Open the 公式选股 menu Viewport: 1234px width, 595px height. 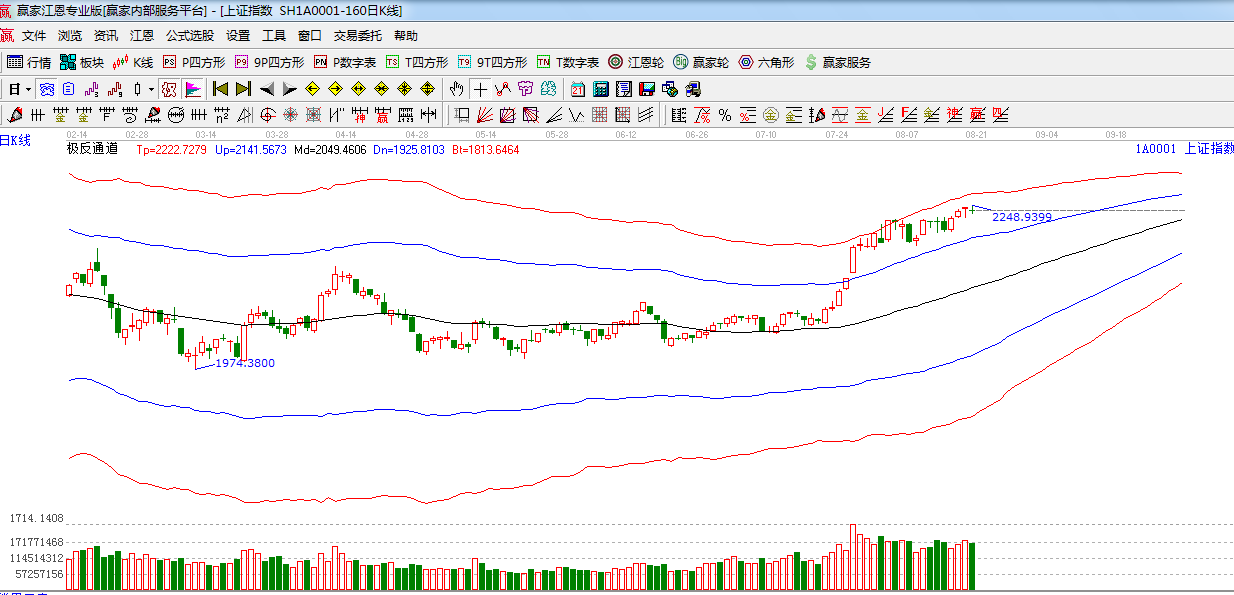[x=189, y=35]
